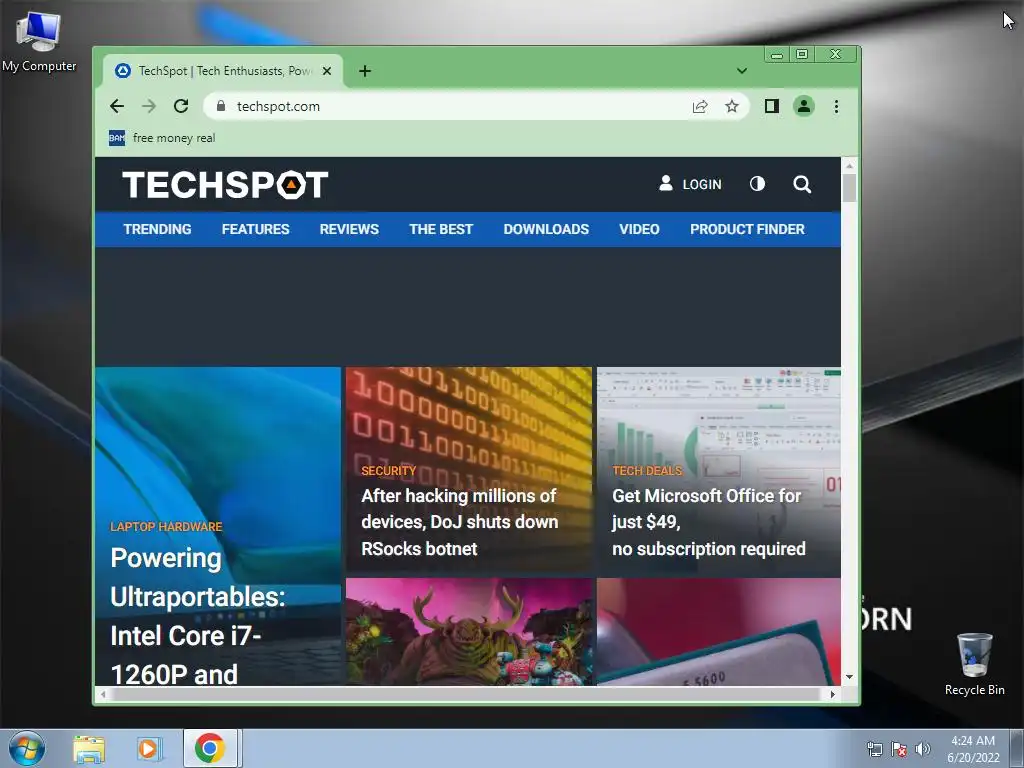Click the TechSpot logo
The width and height of the screenshot is (1024, 768).
click(225, 184)
